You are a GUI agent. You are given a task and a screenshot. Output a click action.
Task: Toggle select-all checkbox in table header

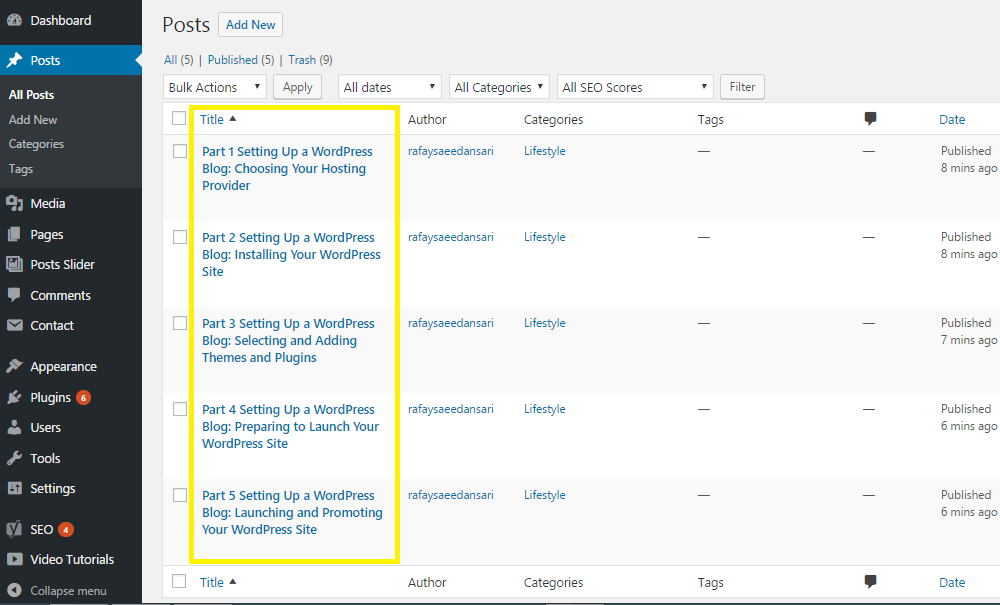pyautogui.click(x=179, y=119)
